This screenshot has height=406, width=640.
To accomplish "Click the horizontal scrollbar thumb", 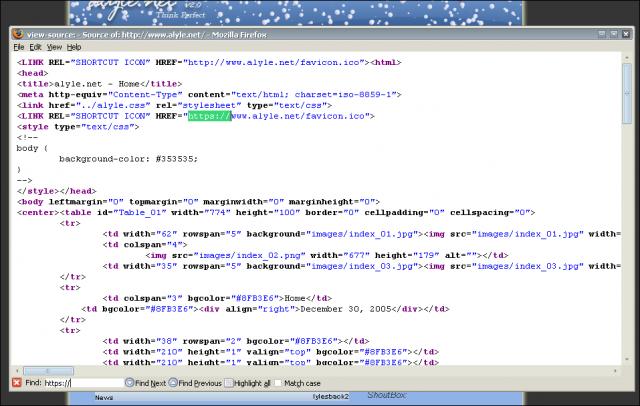I will coord(49,371).
